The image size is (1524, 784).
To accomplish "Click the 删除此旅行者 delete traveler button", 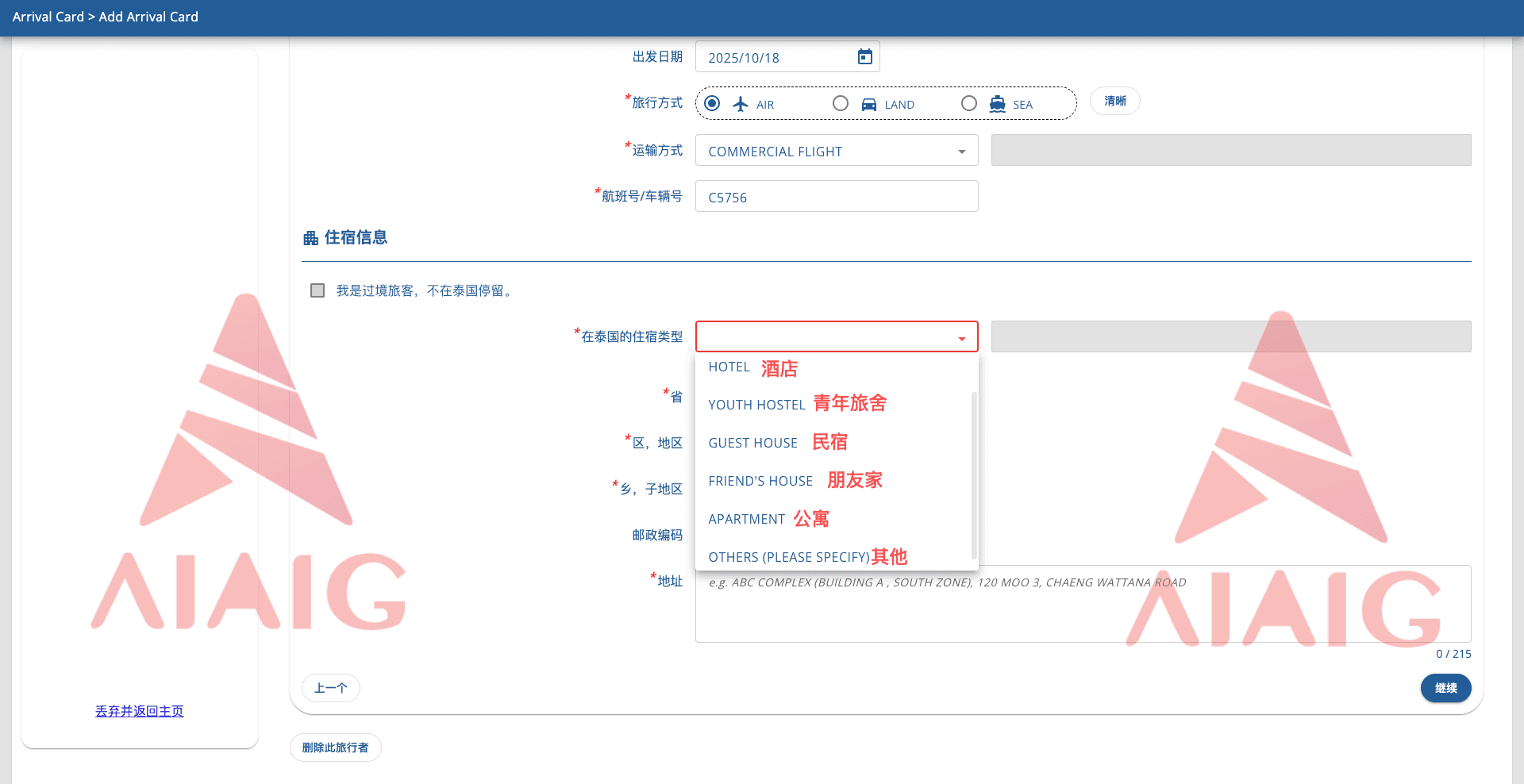I will (335, 747).
